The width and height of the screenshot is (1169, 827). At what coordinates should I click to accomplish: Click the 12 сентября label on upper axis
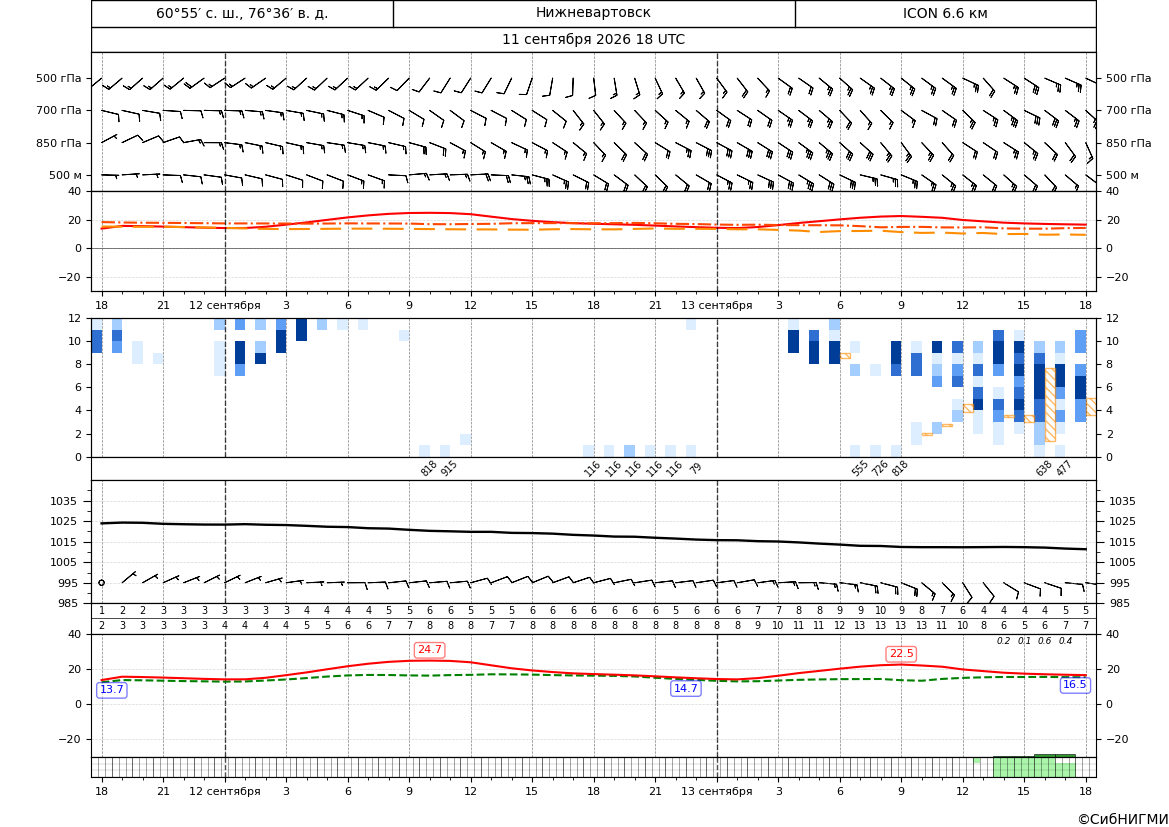point(224,305)
